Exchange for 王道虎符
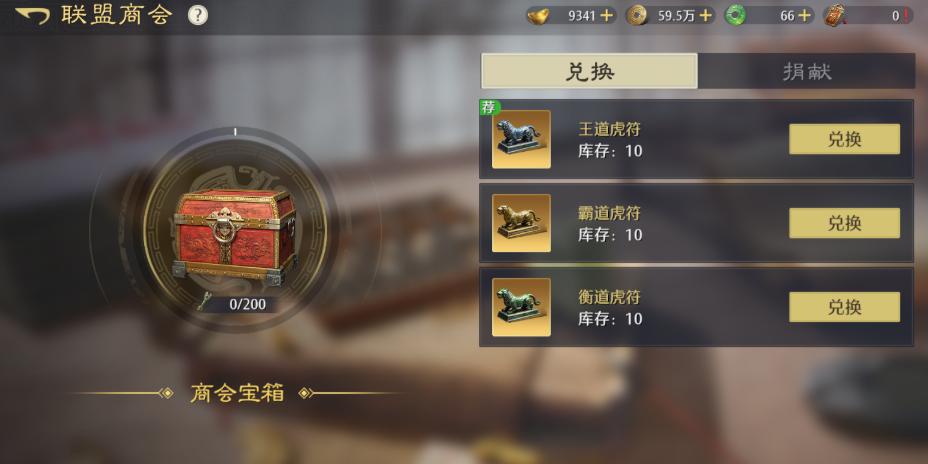 (845, 139)
